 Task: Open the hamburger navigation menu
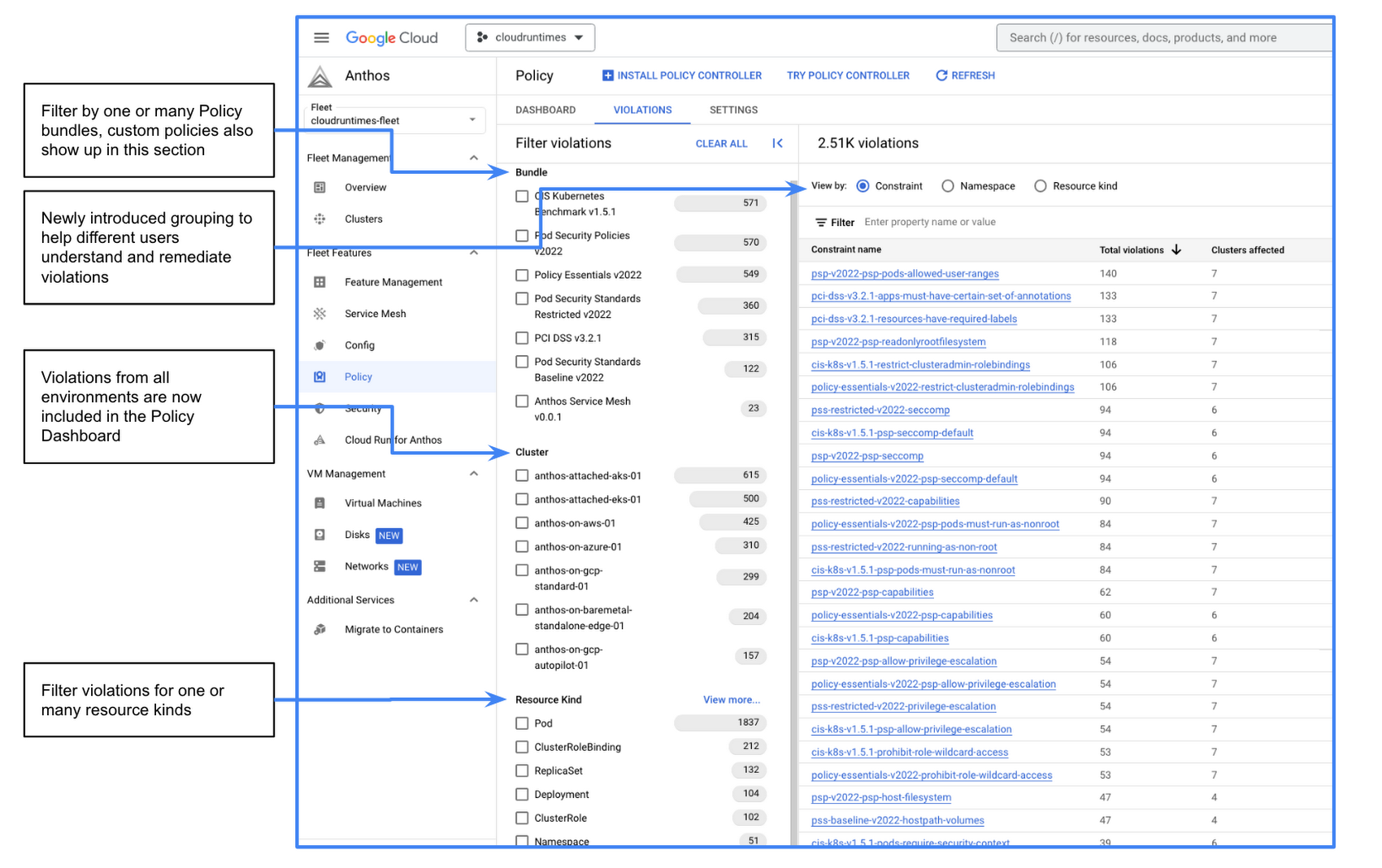pos(321,37)
